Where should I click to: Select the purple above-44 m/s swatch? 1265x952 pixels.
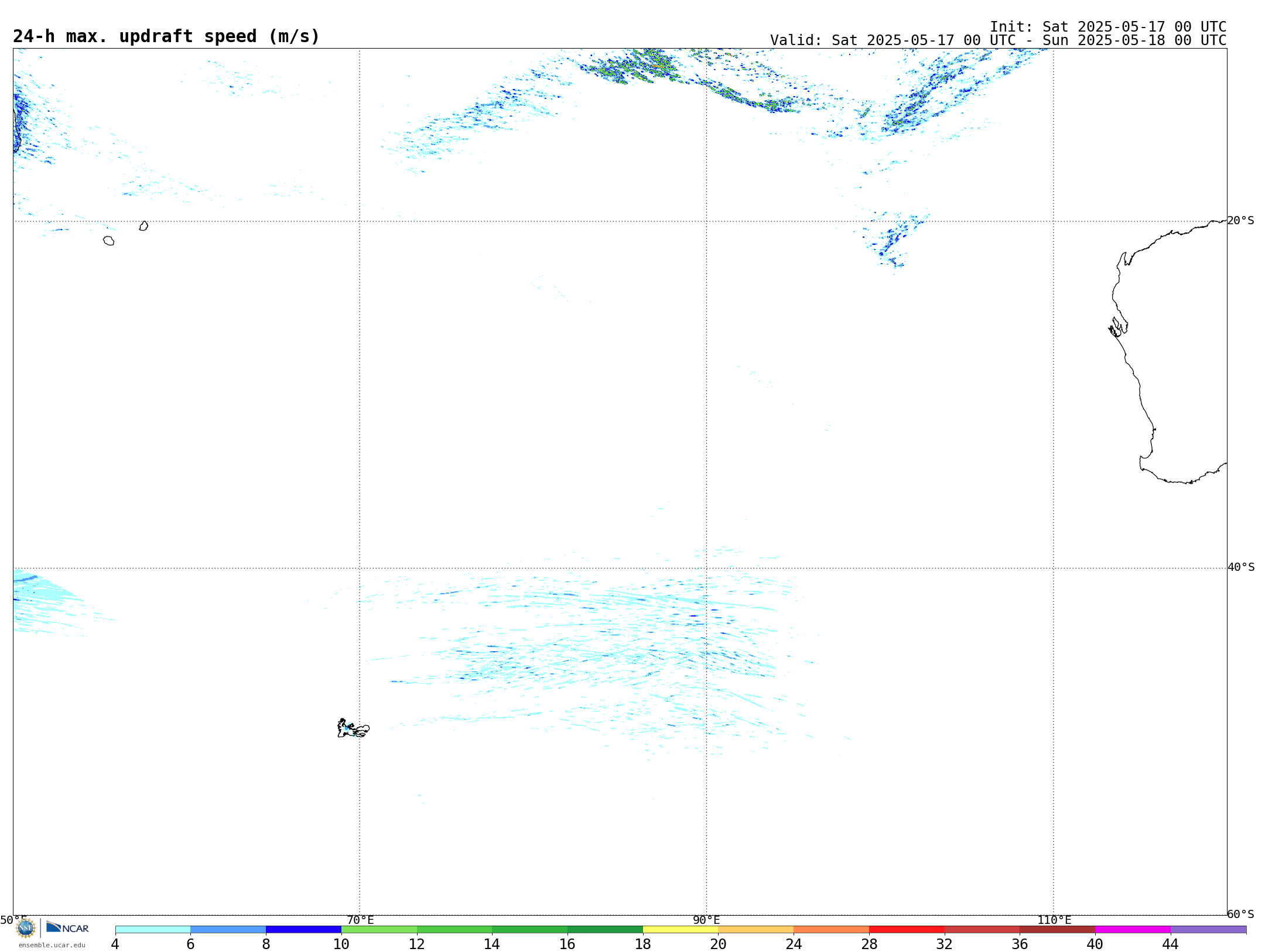click(1208, 929)
